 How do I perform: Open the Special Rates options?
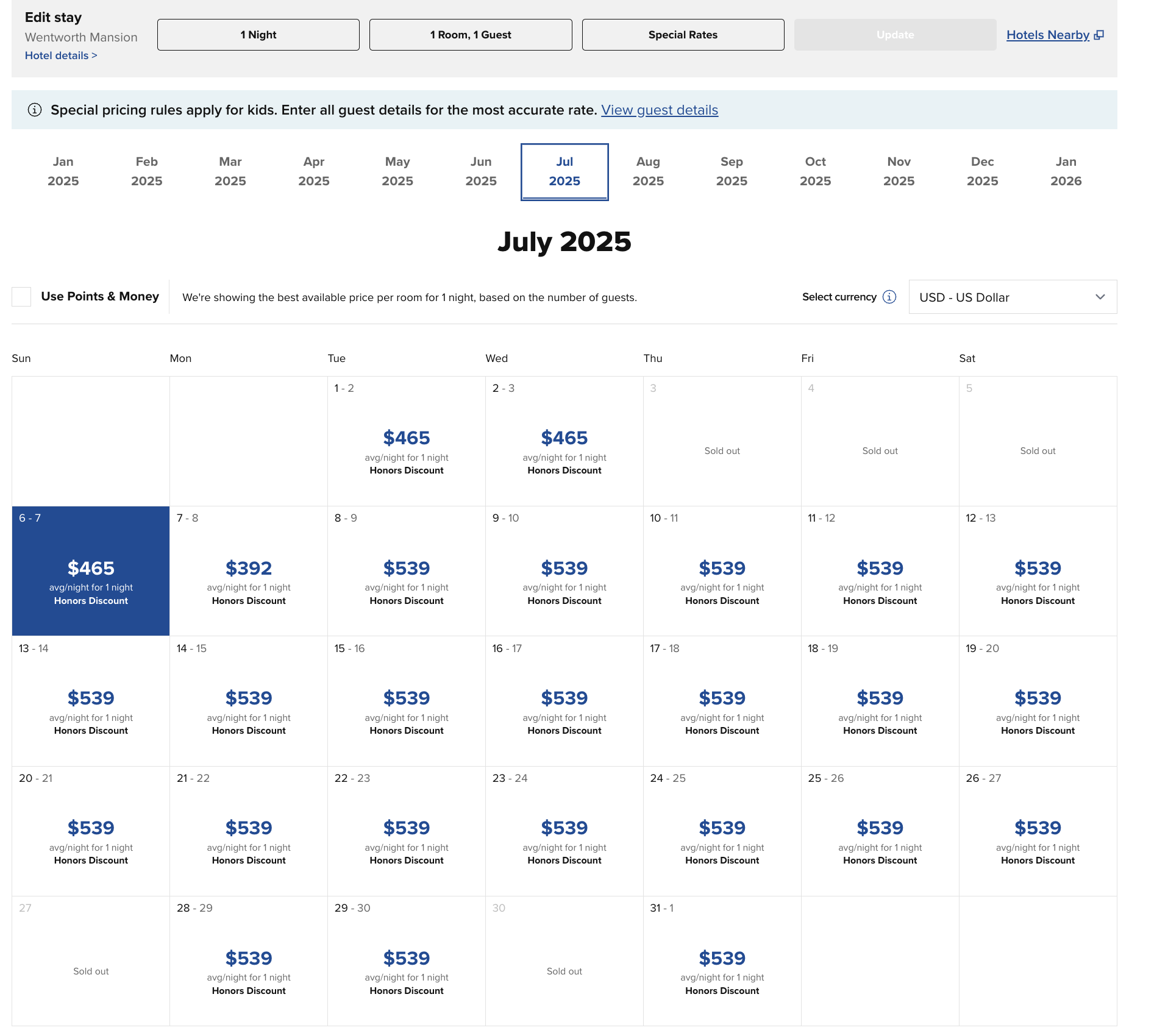[682, 35]
